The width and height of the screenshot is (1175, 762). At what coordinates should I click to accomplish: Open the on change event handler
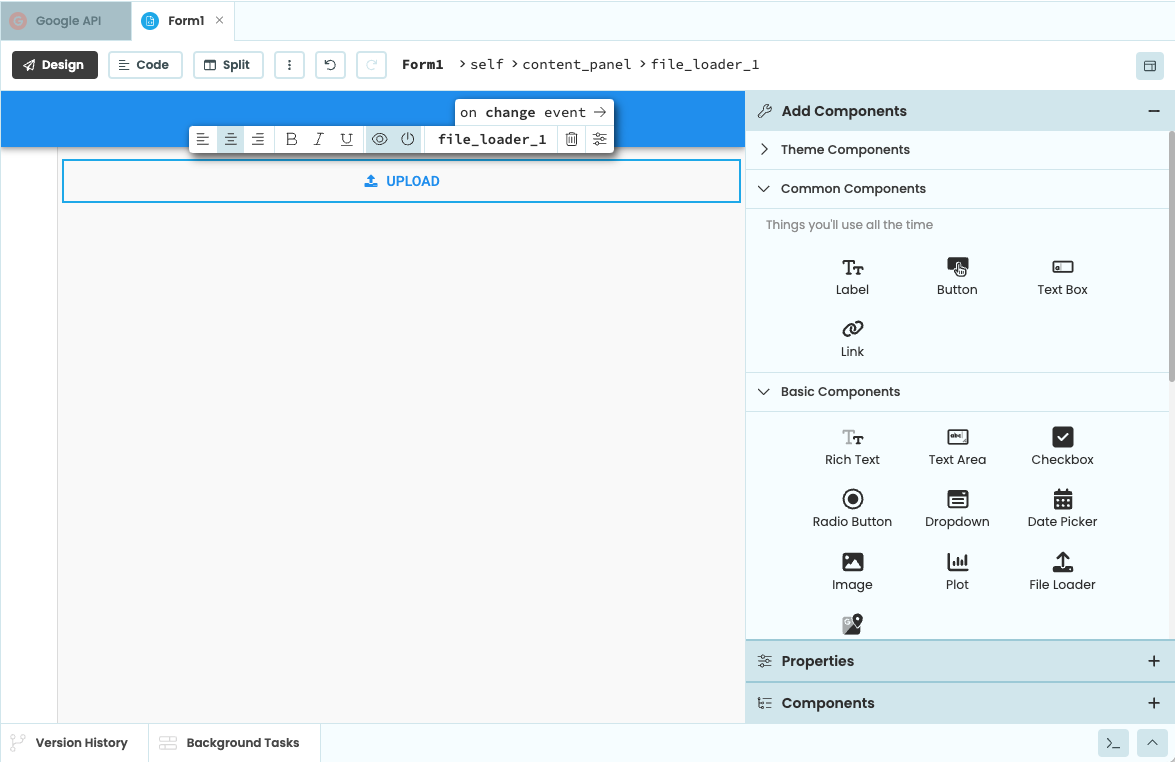[x=534, y=112]
